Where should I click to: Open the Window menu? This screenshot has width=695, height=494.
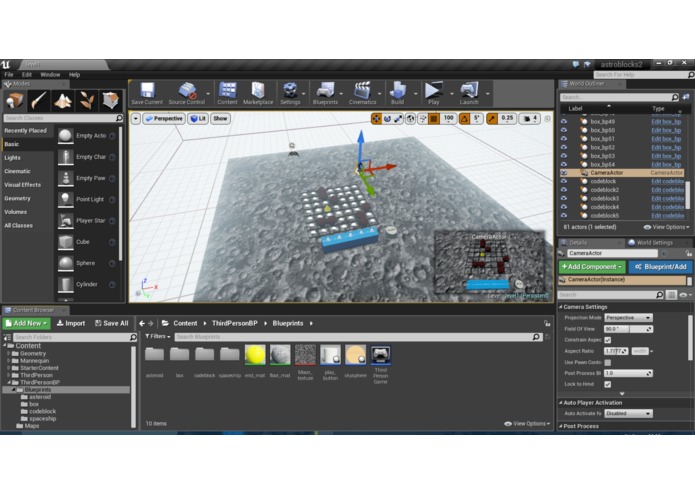(50, 74)
